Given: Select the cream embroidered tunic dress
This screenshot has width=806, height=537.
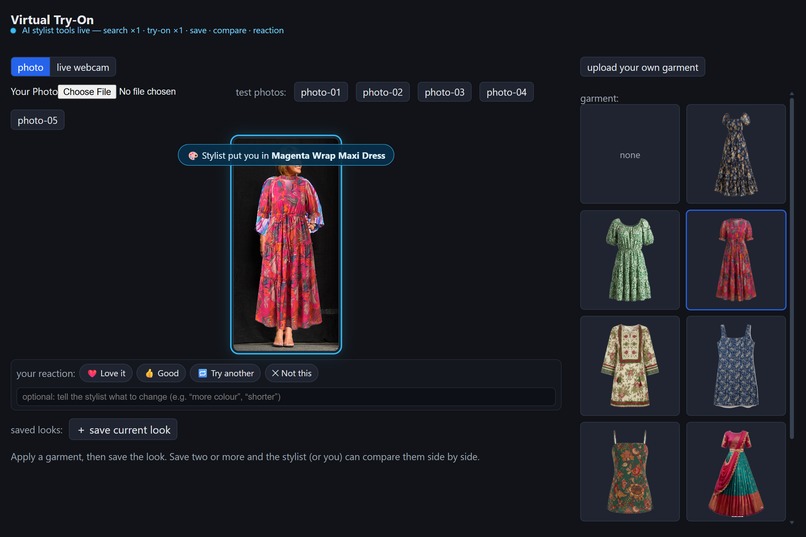Looking at the screenshot, I should [630, 366].
